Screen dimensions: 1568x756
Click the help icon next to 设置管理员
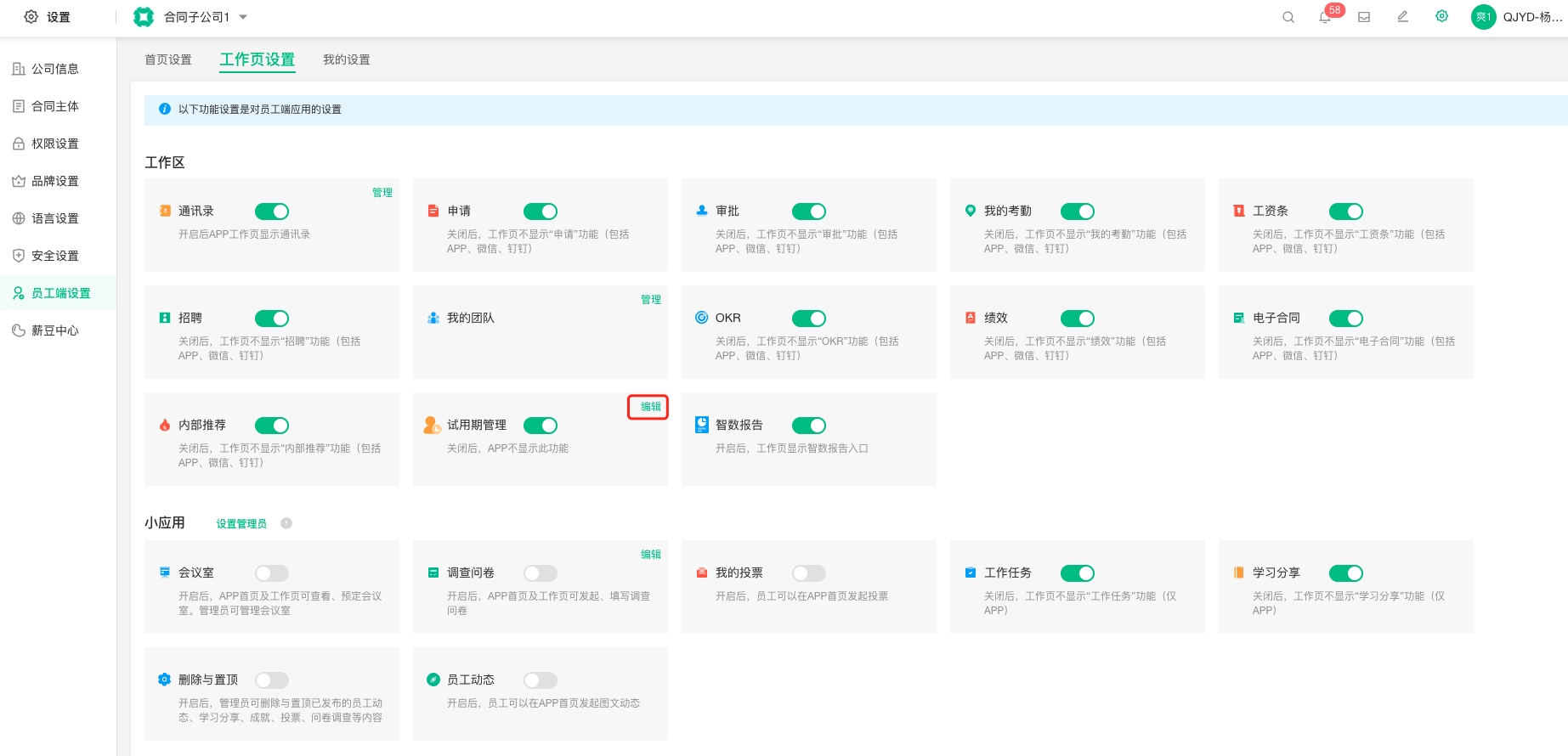286,523
